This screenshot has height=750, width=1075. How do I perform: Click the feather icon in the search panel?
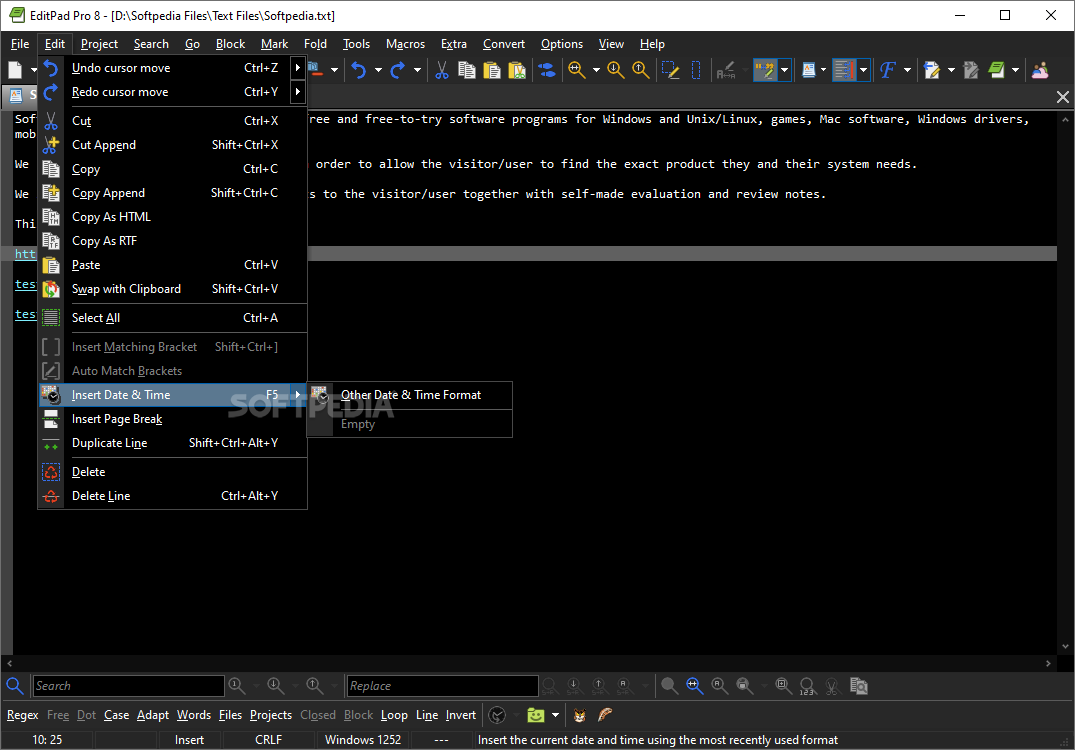click(x=605, y=715)
